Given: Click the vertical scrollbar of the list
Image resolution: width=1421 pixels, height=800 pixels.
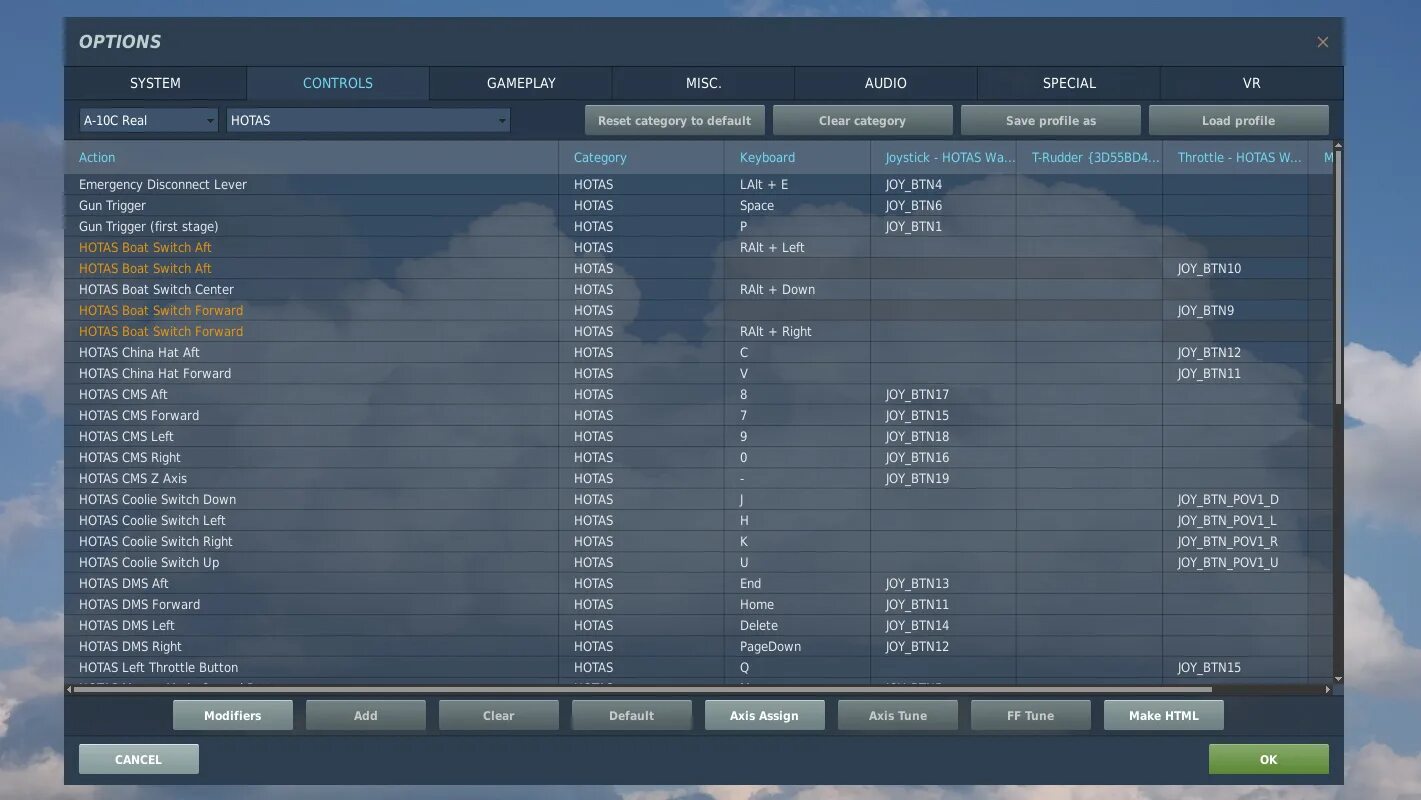Looking at the screenshot, I should click(x=1338, y=280).
